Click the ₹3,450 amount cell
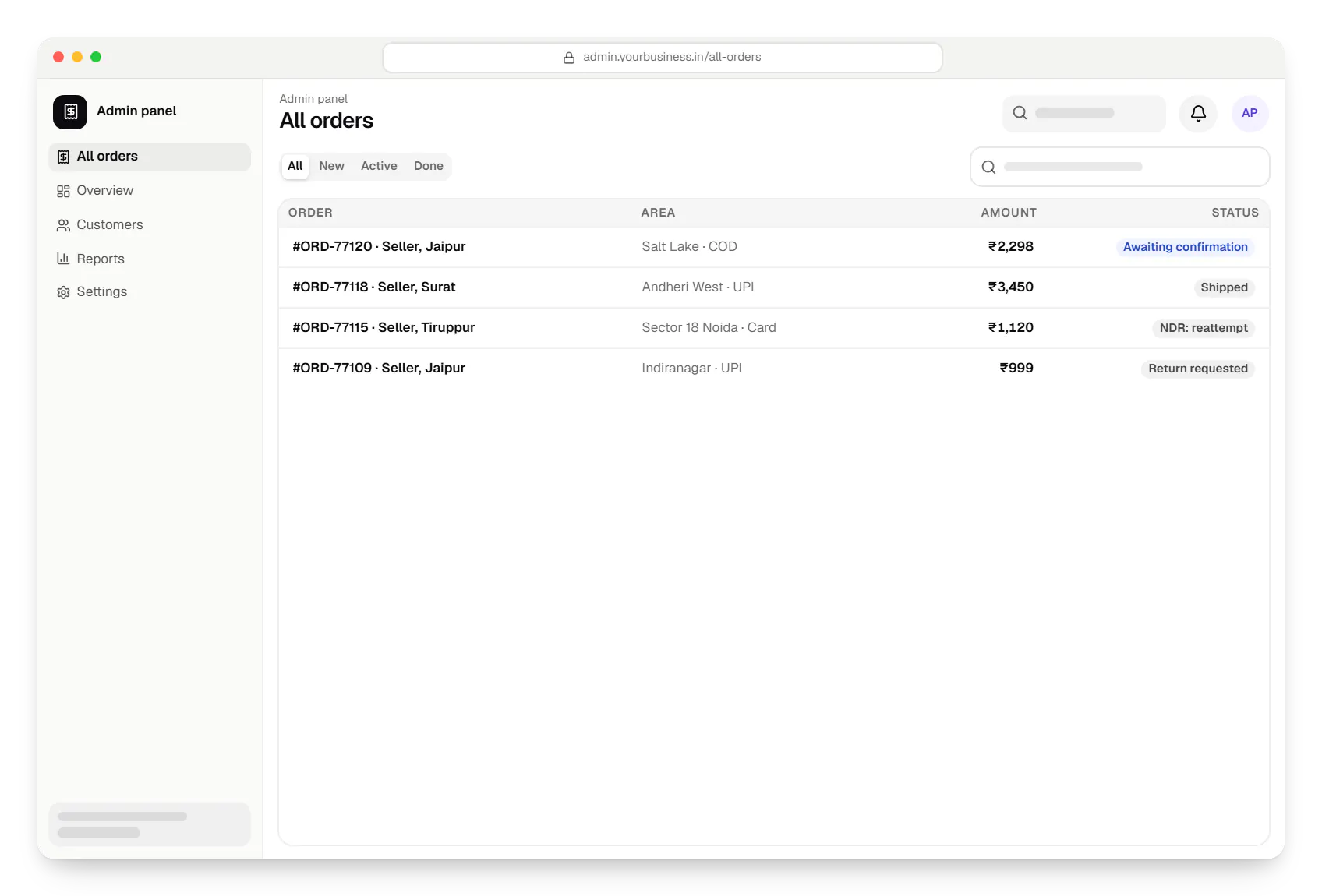 pos(1010,287)
